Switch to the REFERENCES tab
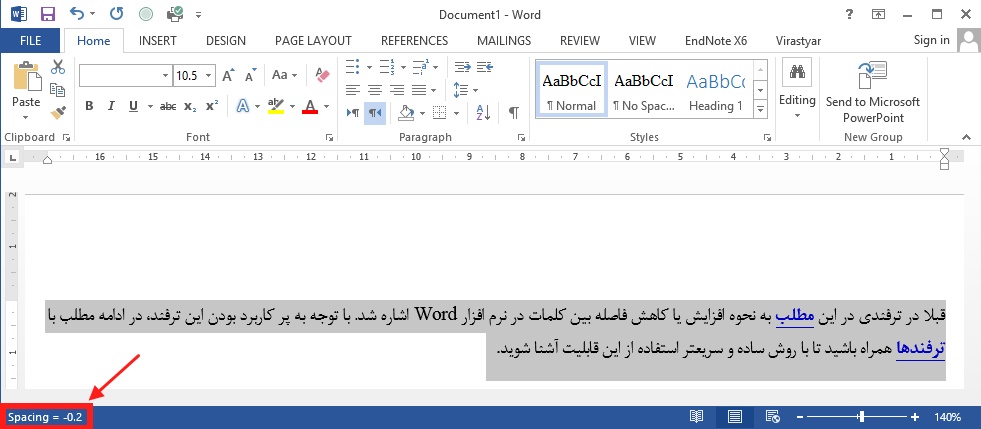The height and width of the screenshot is (429, 981). pos(414,41)
